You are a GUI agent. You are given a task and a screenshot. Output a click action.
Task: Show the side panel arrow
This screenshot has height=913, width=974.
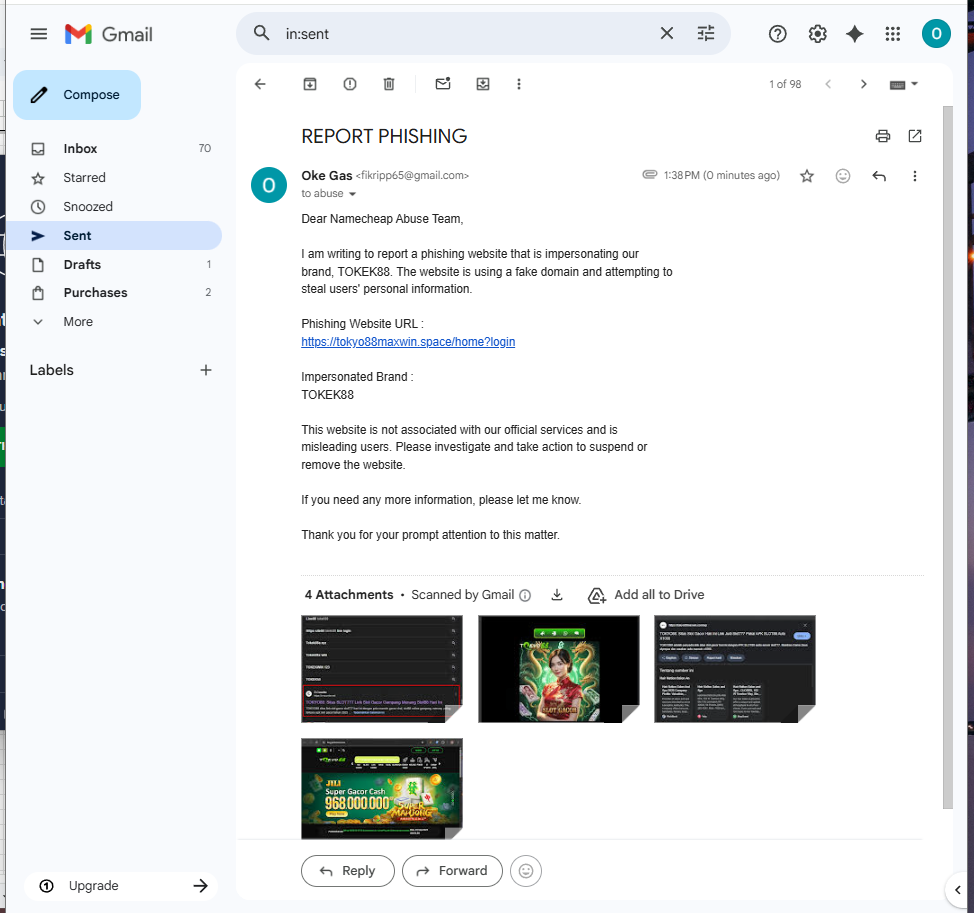[x=958, y=890]
